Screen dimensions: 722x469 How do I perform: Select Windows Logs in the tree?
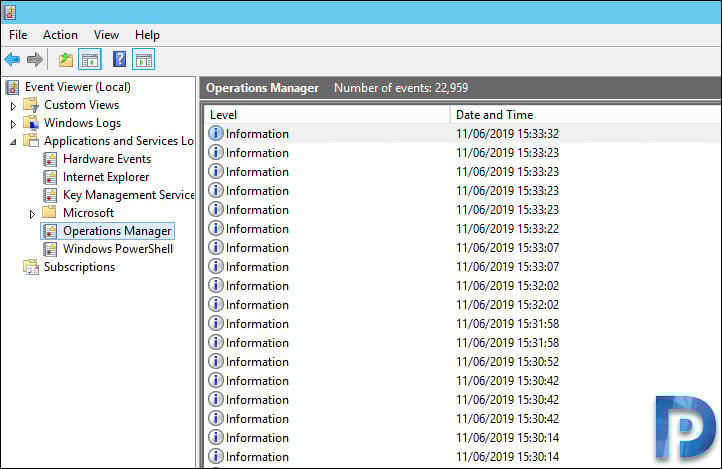tap(82, 123)
